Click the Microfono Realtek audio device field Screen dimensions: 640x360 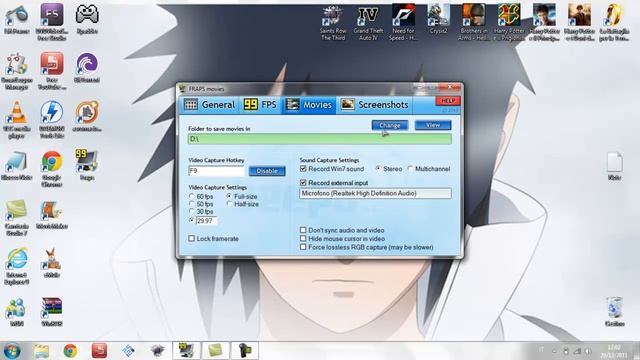(375, 193)
